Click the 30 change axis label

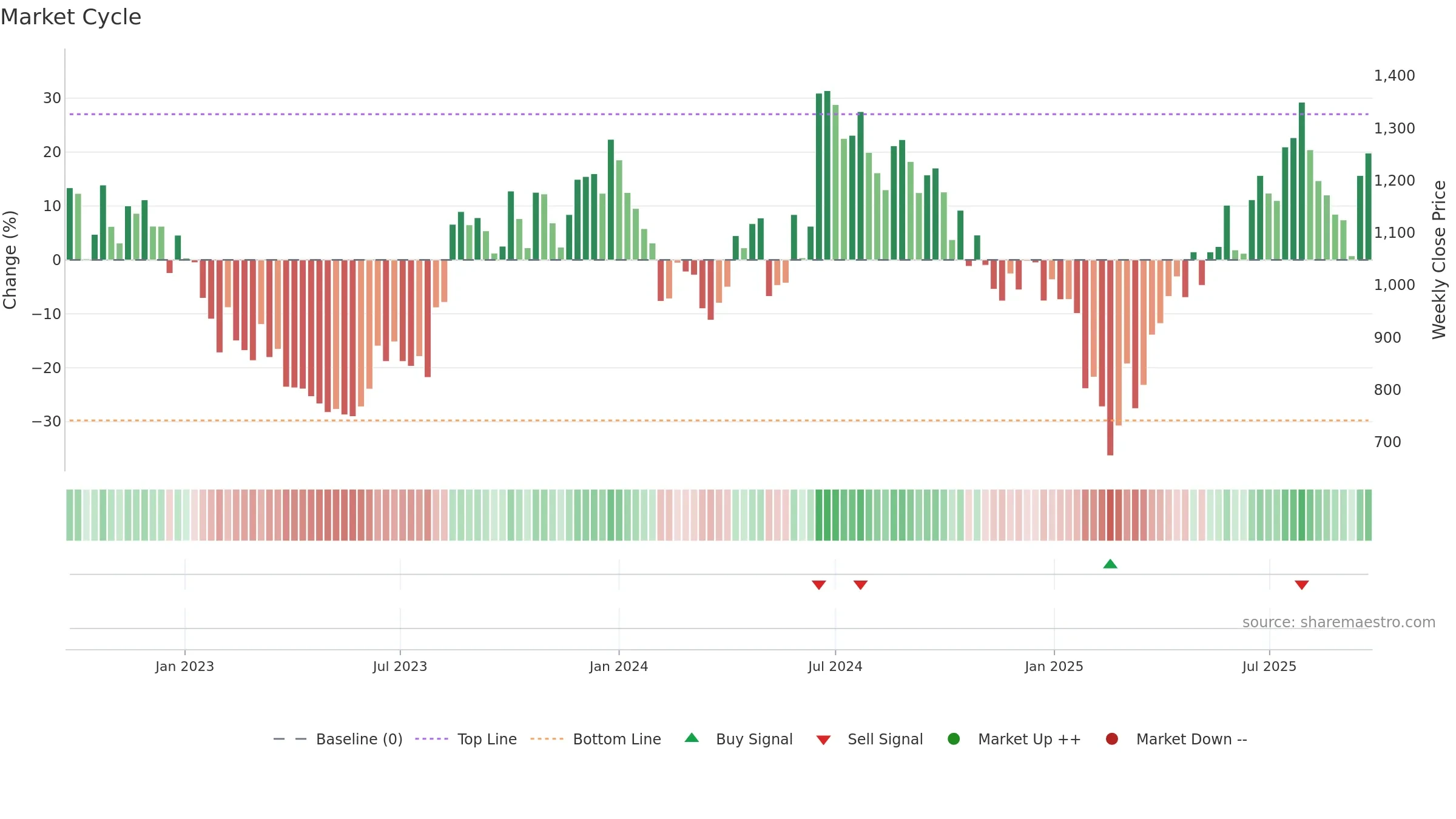tap(52, 98)
